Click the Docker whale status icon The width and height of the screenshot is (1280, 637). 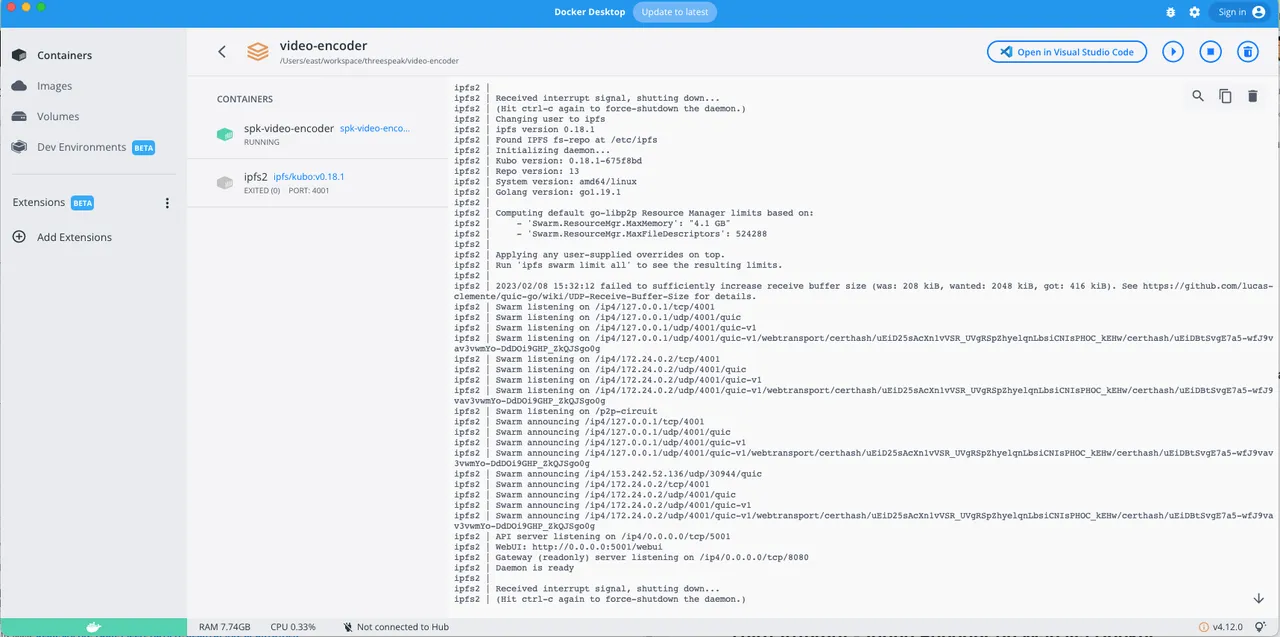coord(93,627)
